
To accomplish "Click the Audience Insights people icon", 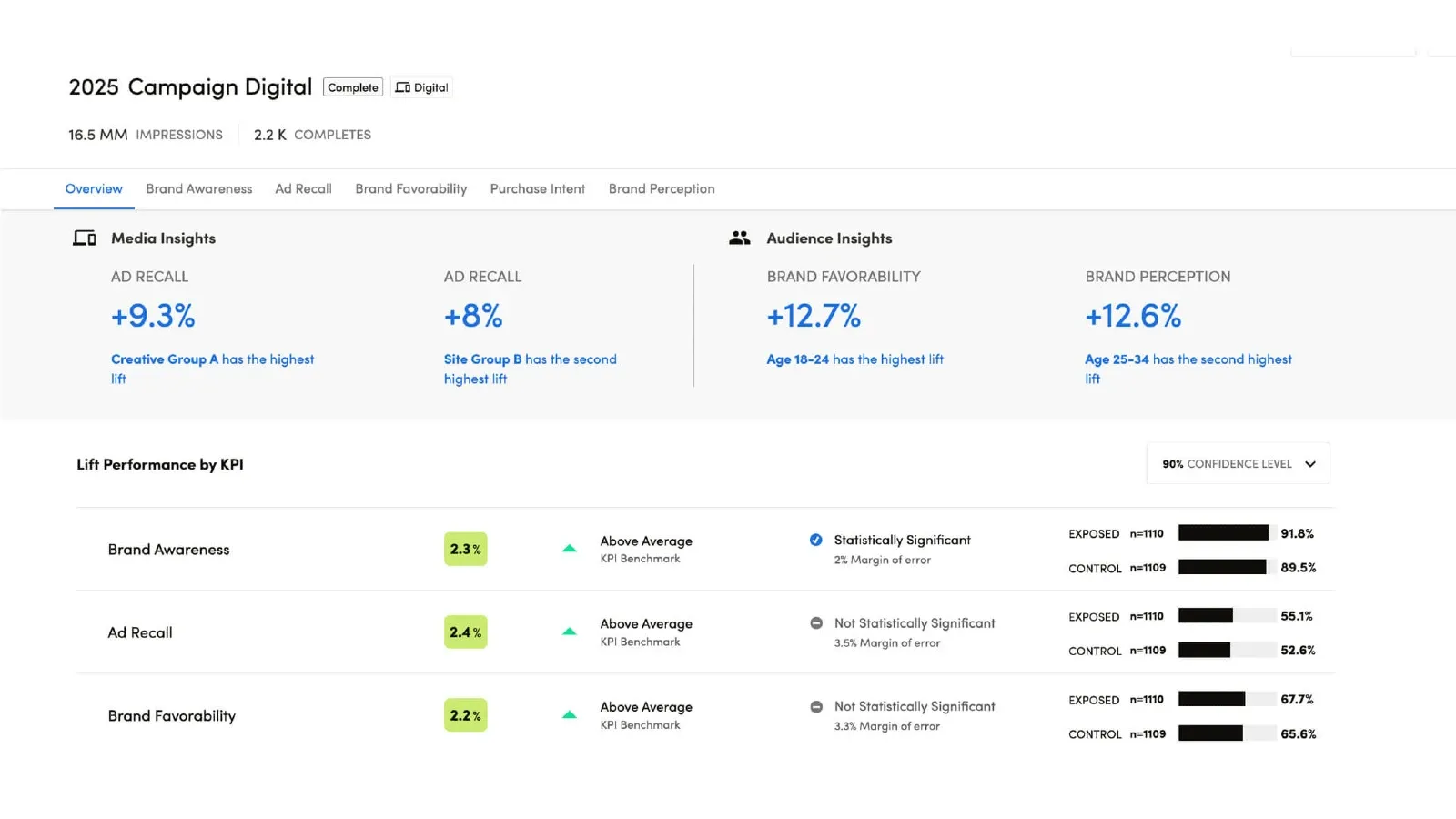I will tap(740, 238).
